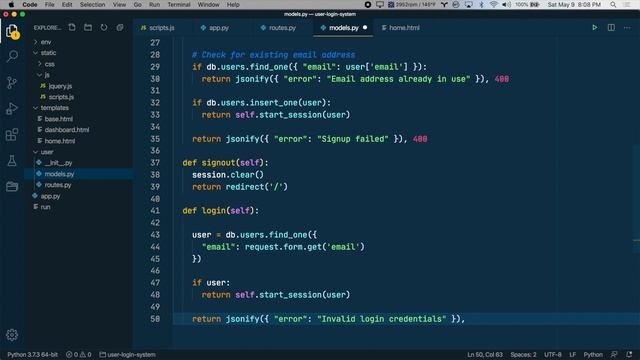This screenshot has width=640, height=360.
Task: Click line number 37 in gutter
Action: 155,162
